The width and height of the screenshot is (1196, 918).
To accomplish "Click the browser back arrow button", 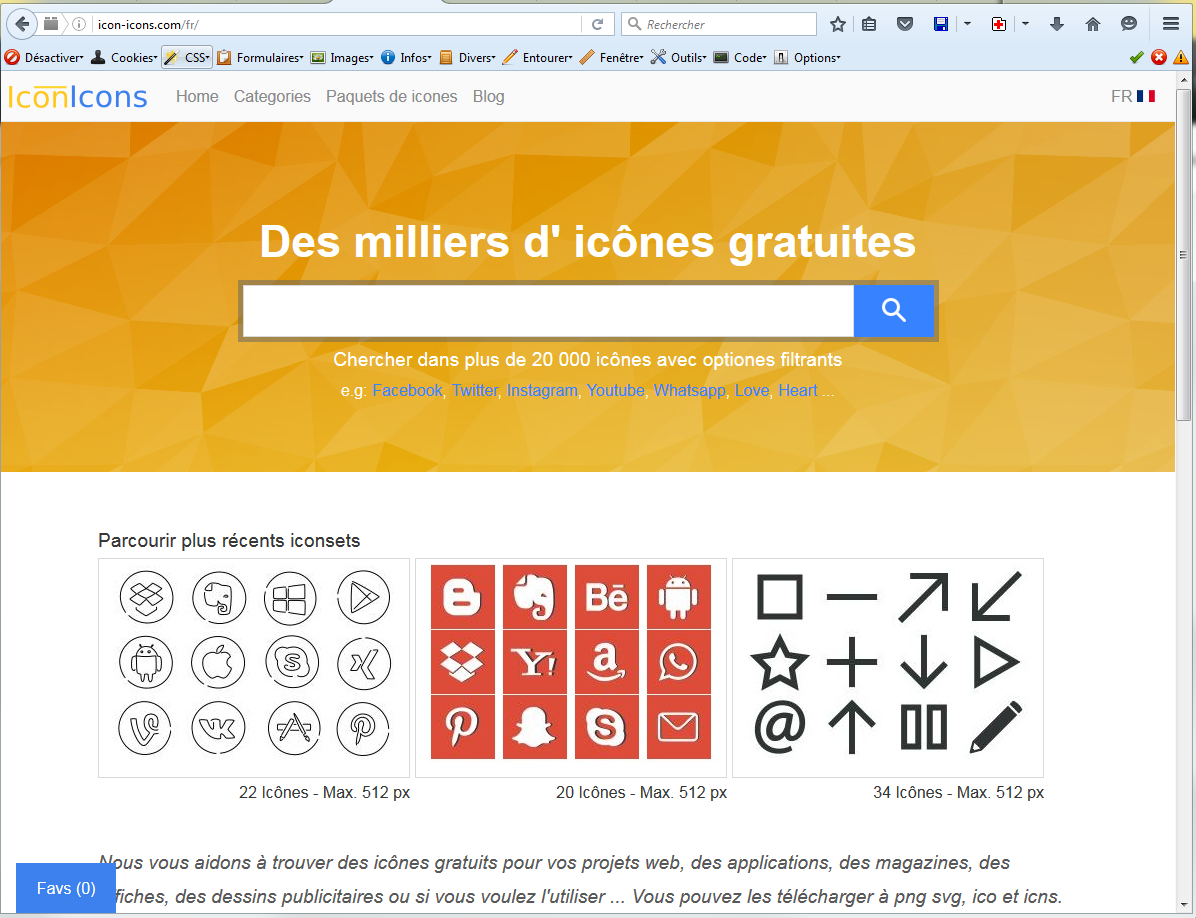I will [x=22, y=24].
